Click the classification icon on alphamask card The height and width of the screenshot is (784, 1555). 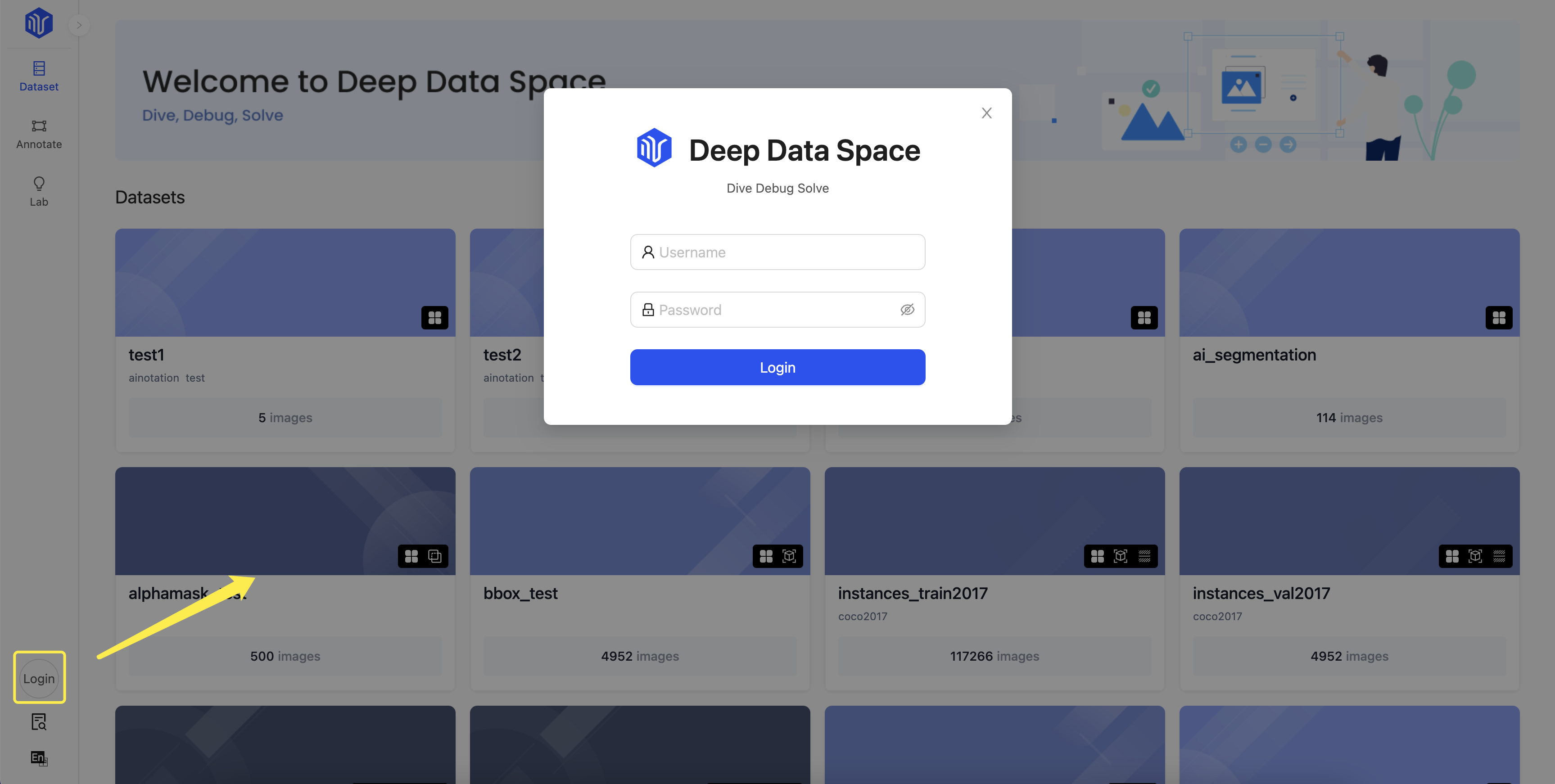click(x=411, y=556)
